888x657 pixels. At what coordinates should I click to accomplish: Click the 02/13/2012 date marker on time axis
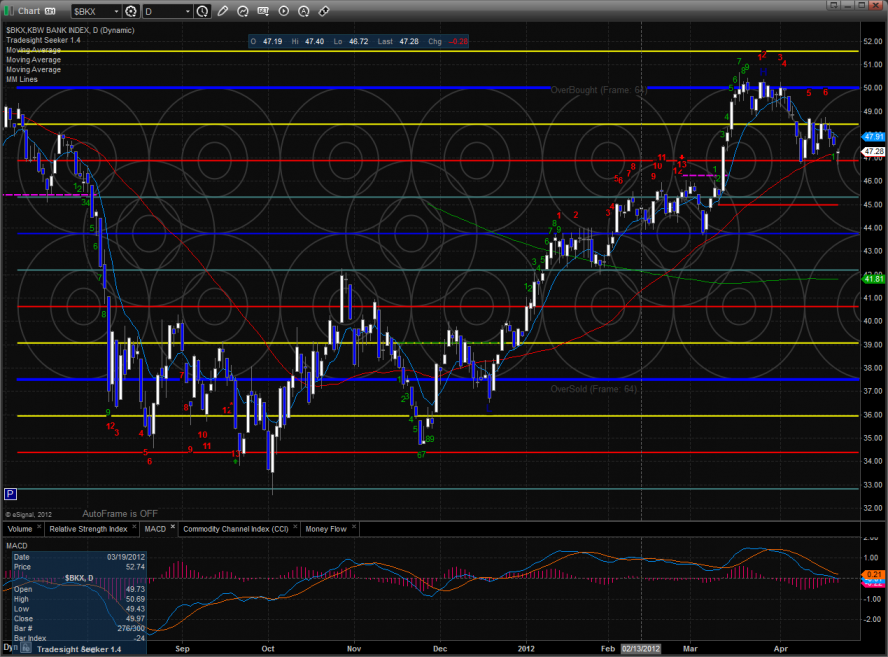640,648
